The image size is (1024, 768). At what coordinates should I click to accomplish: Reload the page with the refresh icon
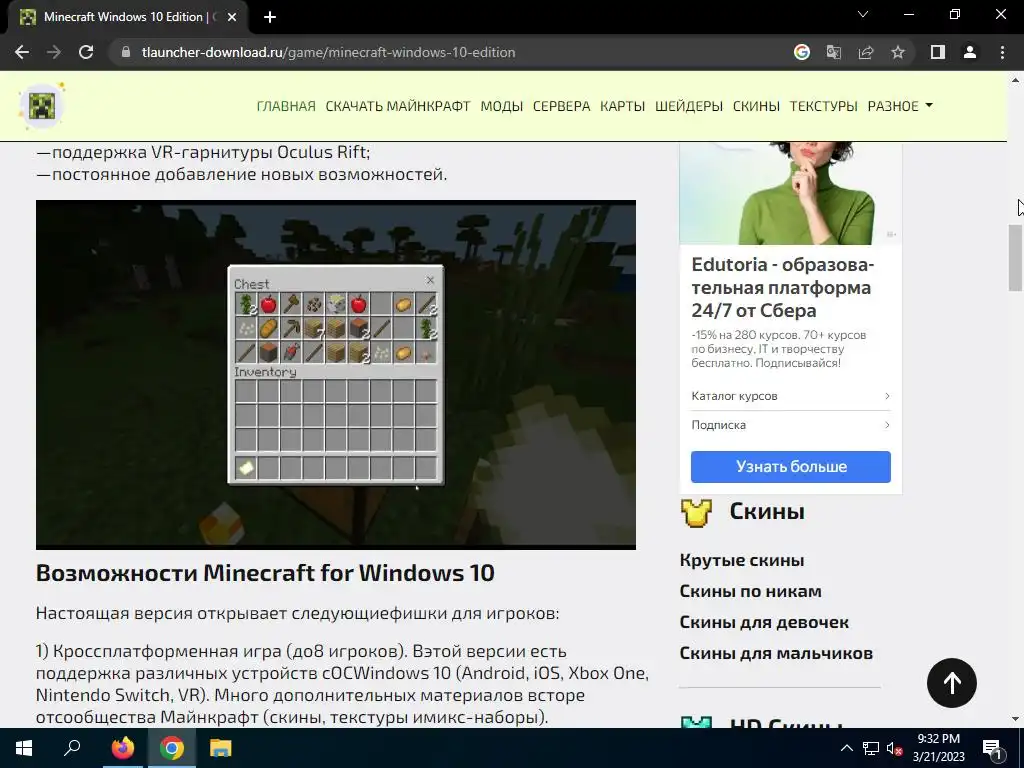tap(86, 52)
